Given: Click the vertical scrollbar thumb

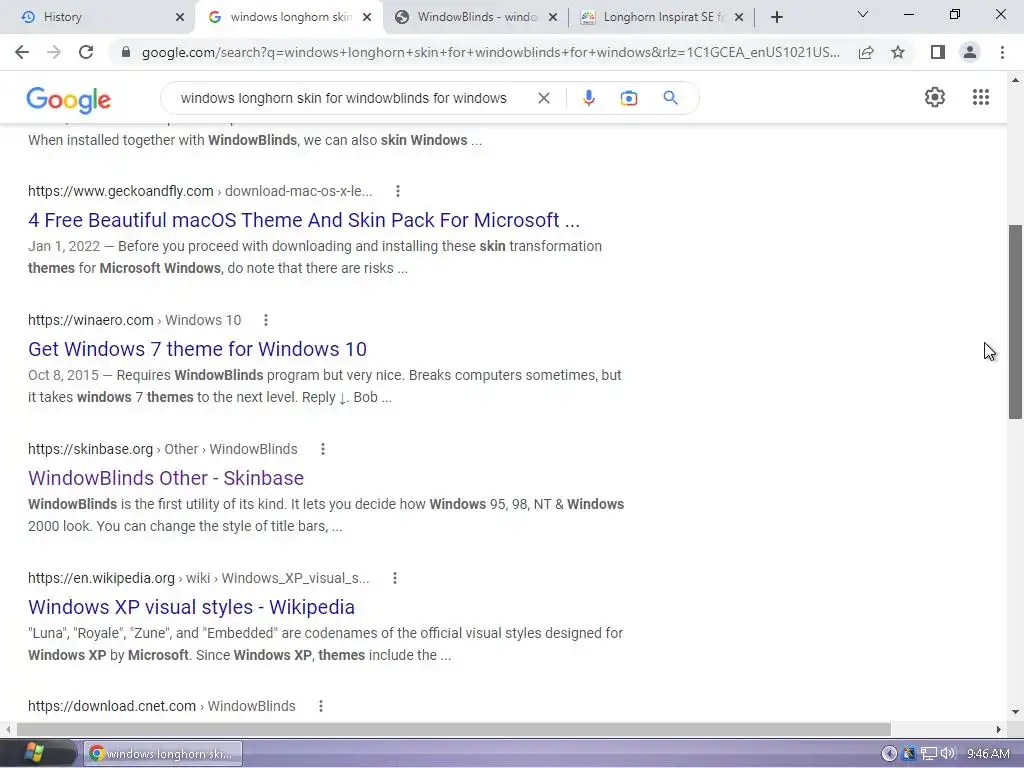Looking at the screenshot, I should tap(1015, 322).
